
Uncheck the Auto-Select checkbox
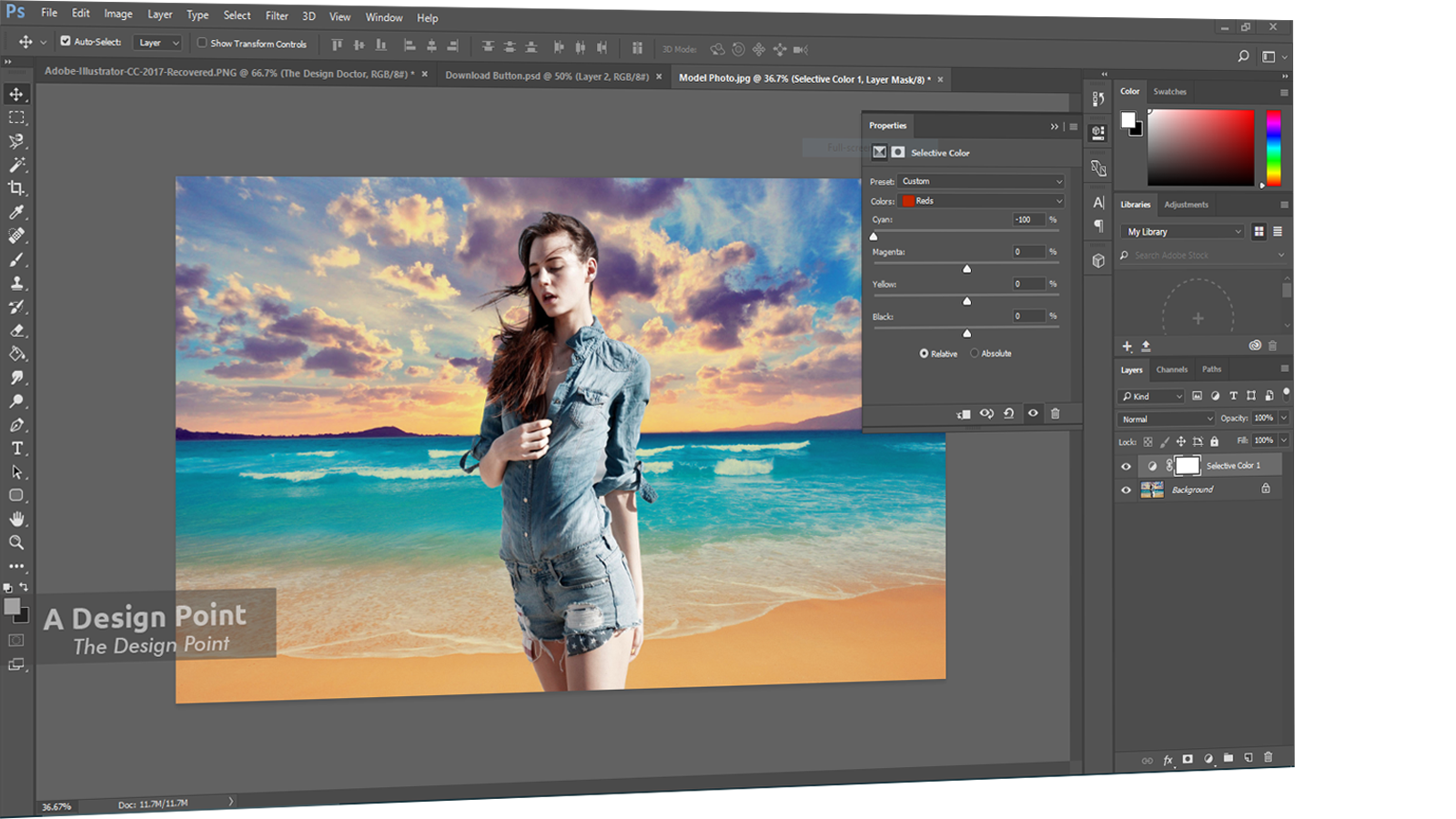pyautogui.click(x=66, y=42)
